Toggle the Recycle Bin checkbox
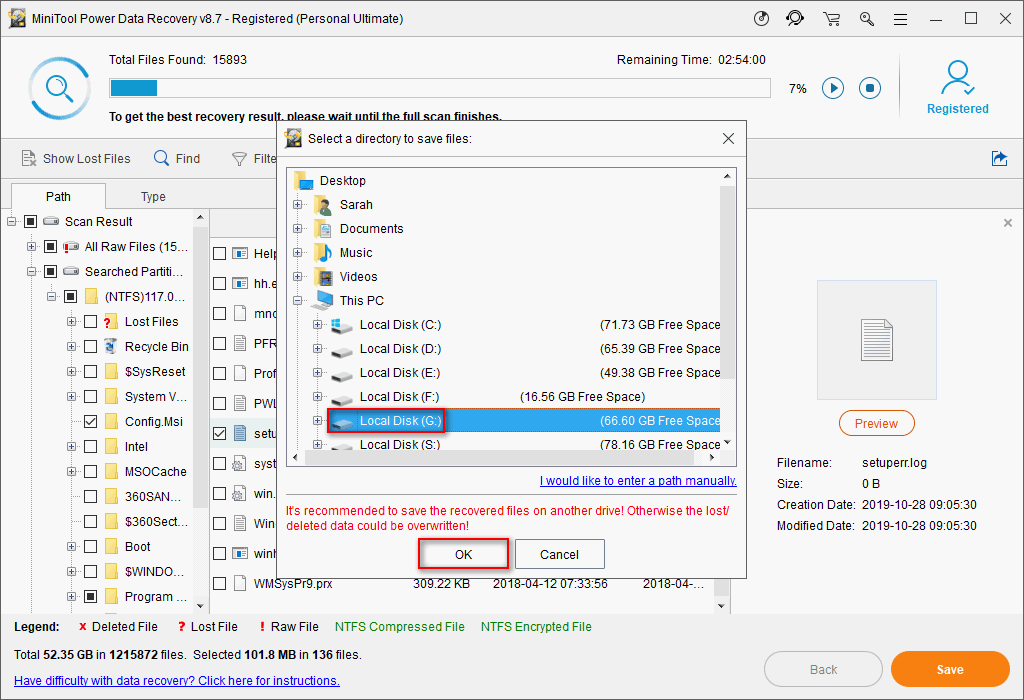The image size is (1024, 700). click(91, 346)
